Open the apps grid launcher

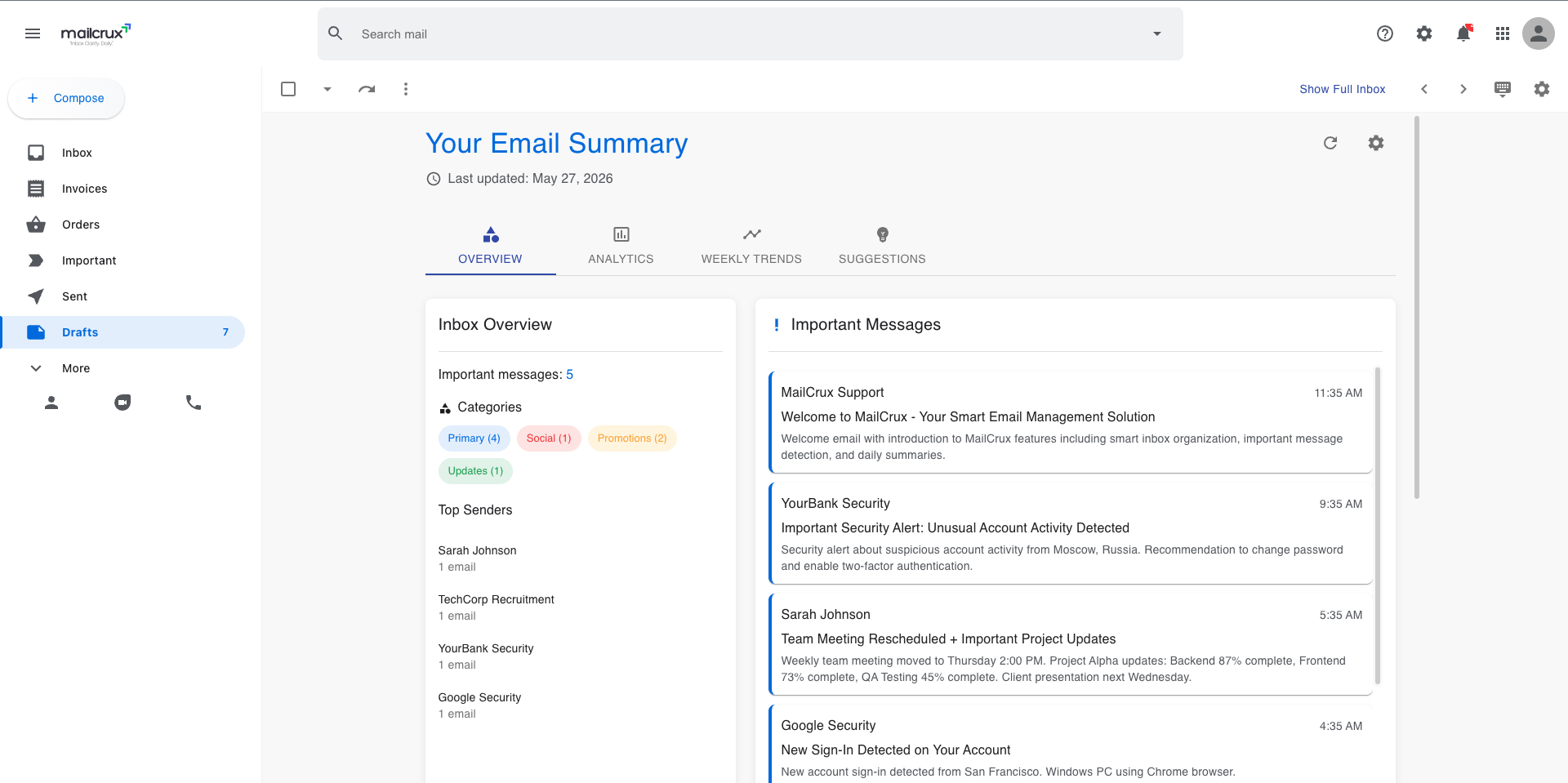point(1503,33)
